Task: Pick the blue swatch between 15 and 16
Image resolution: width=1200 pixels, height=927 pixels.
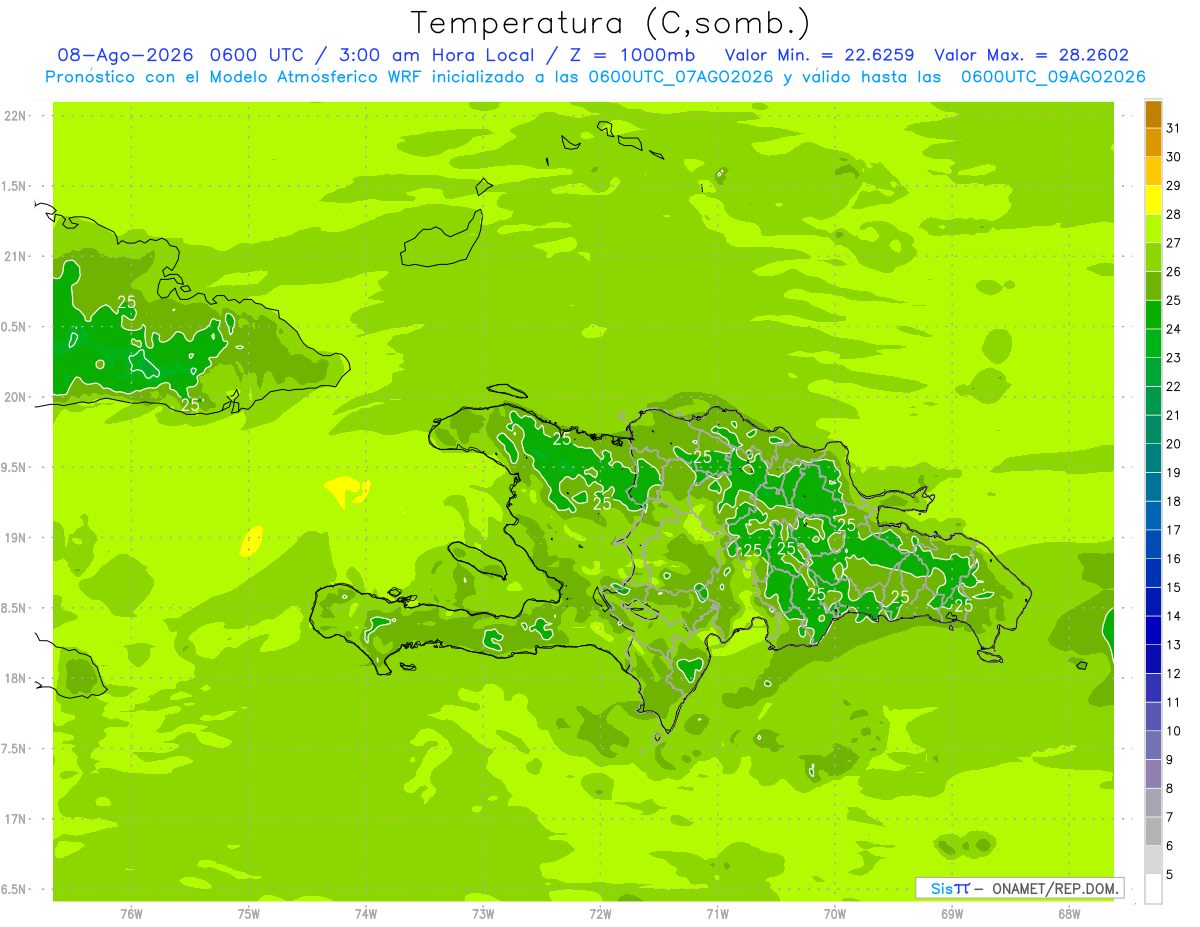Action: click(1153, 573)
